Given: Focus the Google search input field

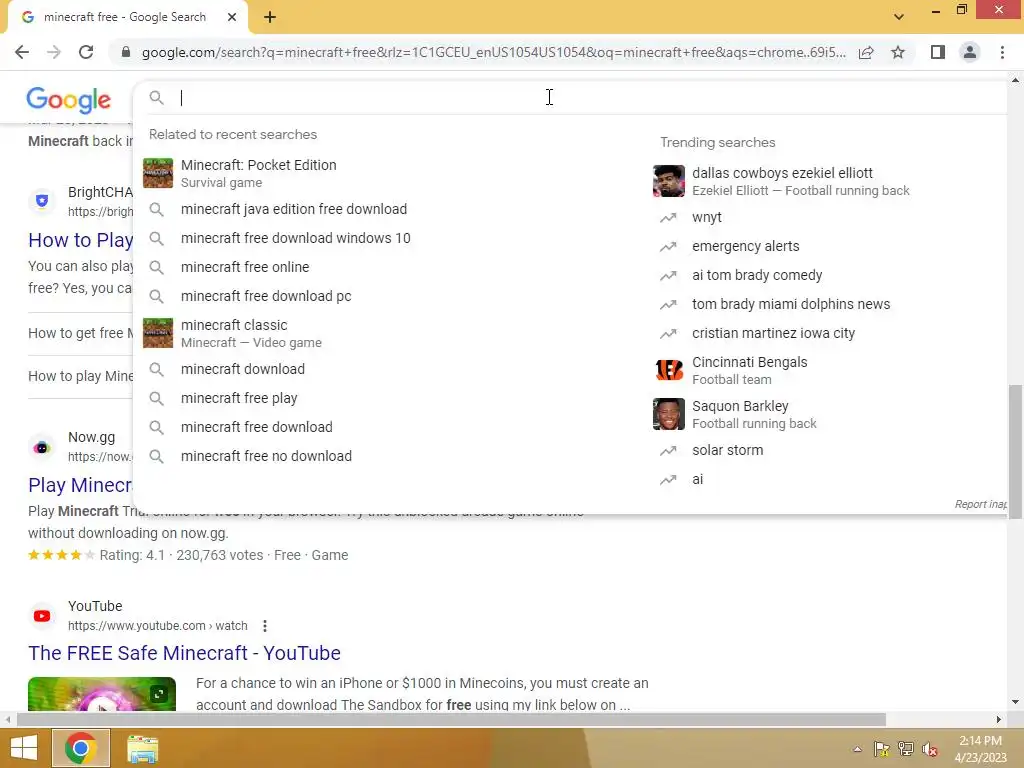Looking at the screenshot, I should pyautogui.click(x=588, y=98).
